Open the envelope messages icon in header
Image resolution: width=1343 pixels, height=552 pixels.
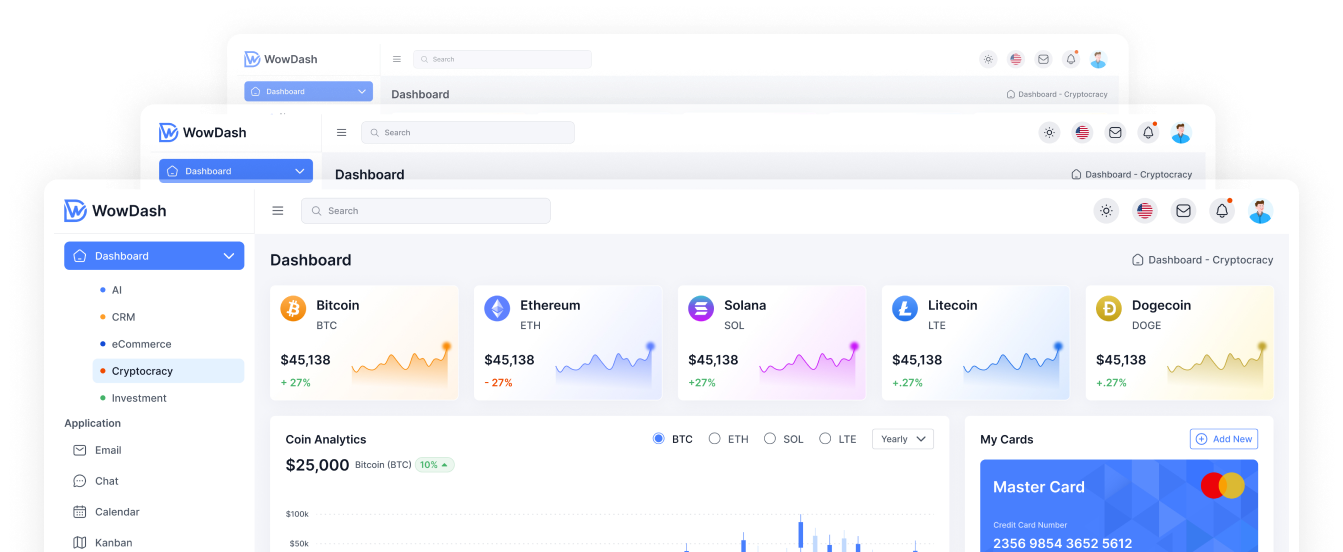coord(1184,211)
